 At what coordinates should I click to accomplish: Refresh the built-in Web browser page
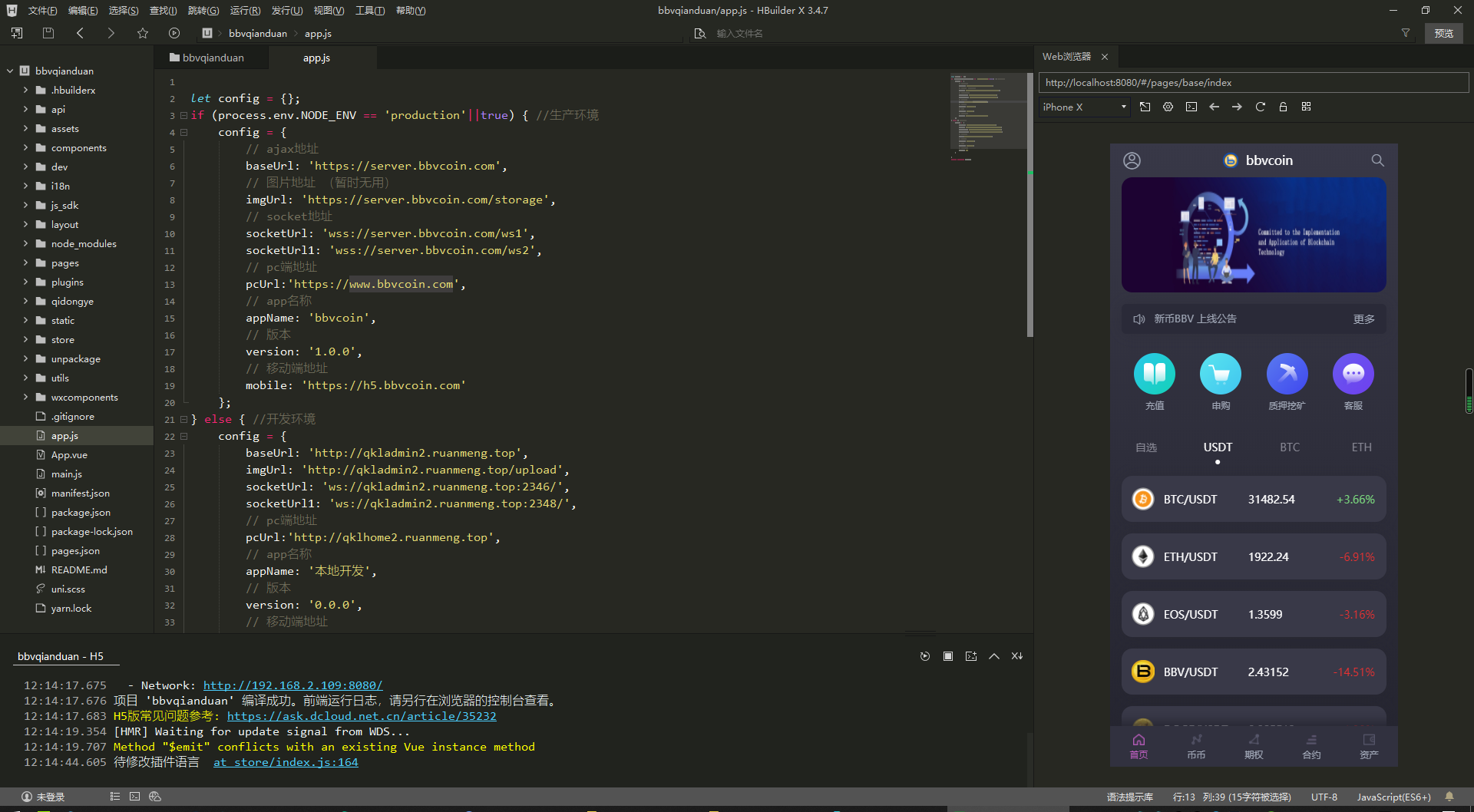click(1260, 107)
